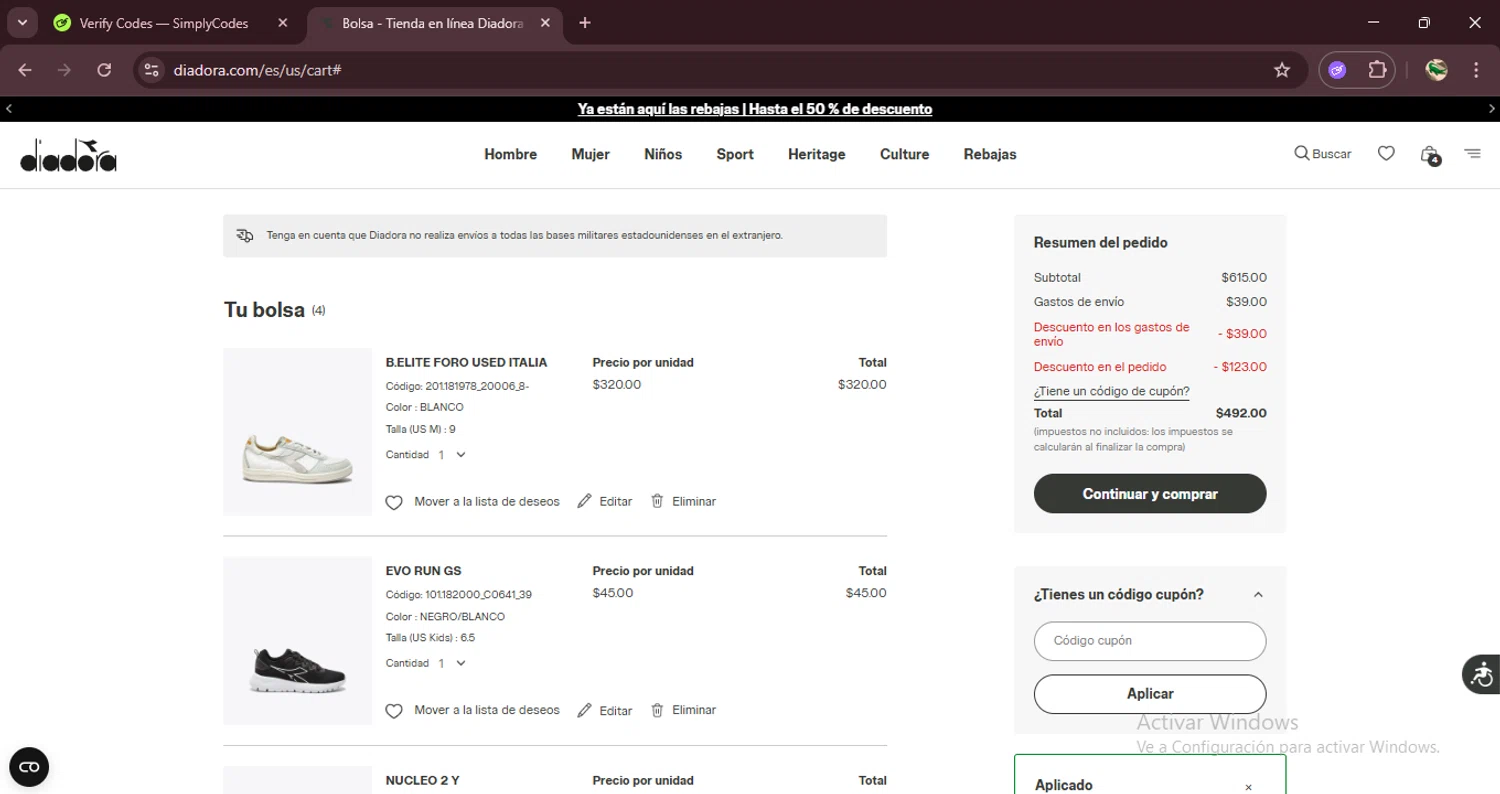Click product title B.ELITE FORO USED ITALIA
This screenshot has width=1500, height=794.
466,363
